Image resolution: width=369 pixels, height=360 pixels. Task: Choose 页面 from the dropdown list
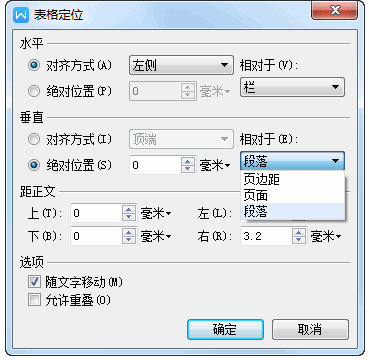(x=292, y=195)
